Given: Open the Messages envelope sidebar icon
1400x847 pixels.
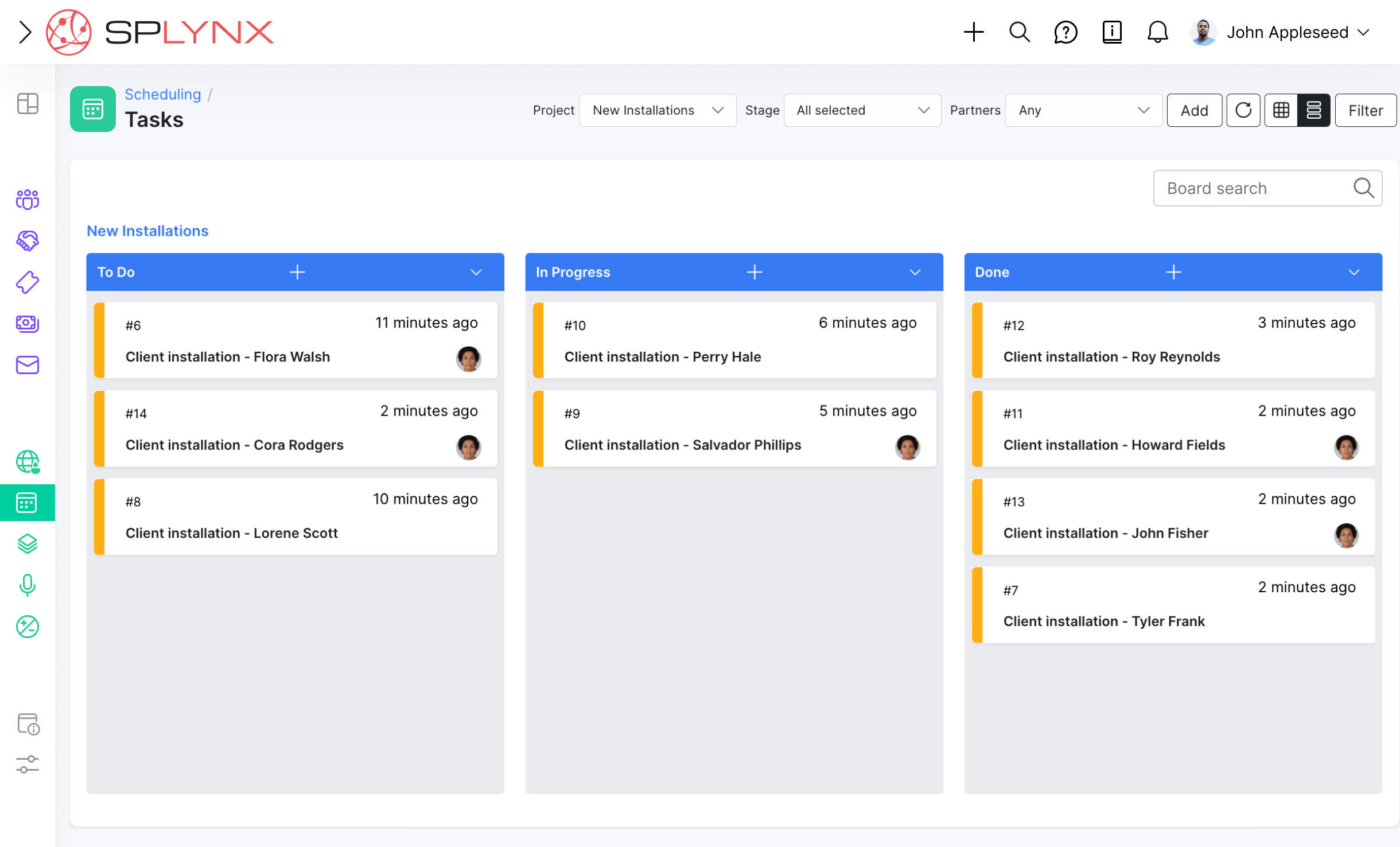Looking at the screenshot, I should click(x=27, y=365).
